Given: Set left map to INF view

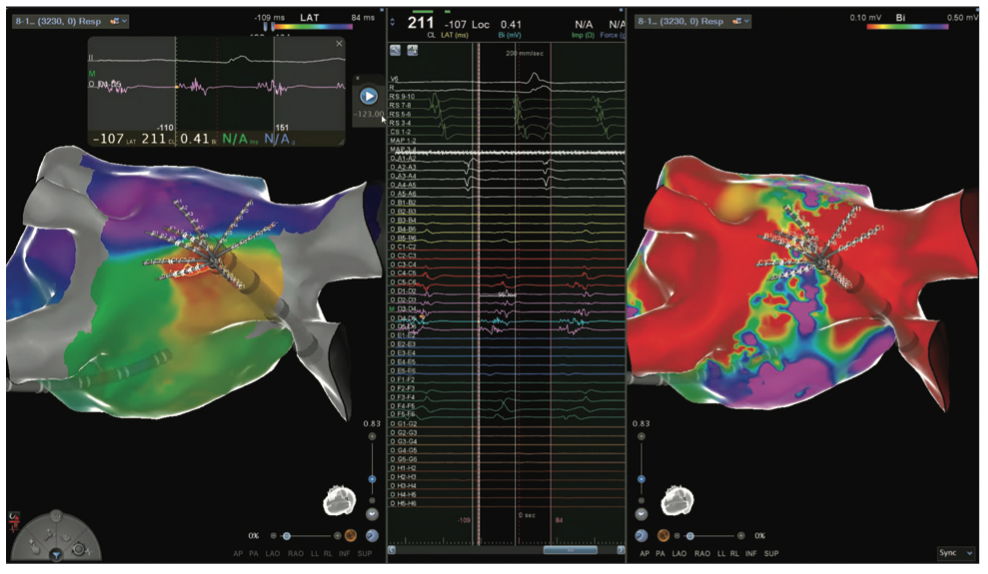Looking at the screenshot, I should pyautogui.click(x=344, y=553).
